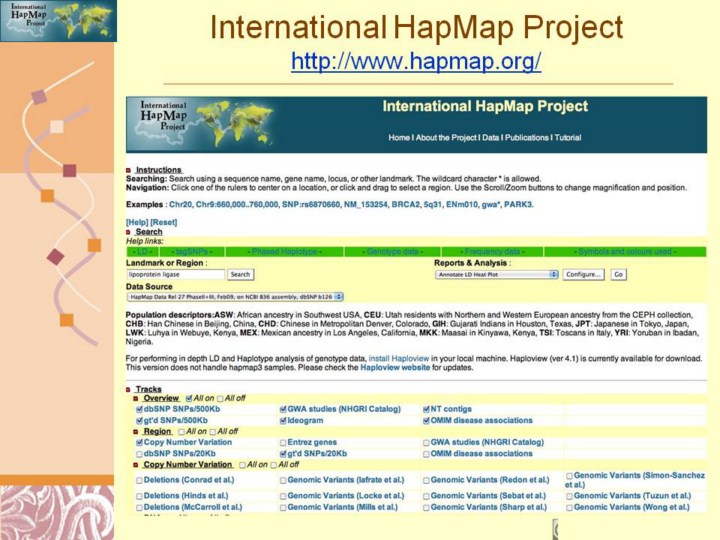Open the Annotate LD Heat Plot dropdown

coord(496,274)
